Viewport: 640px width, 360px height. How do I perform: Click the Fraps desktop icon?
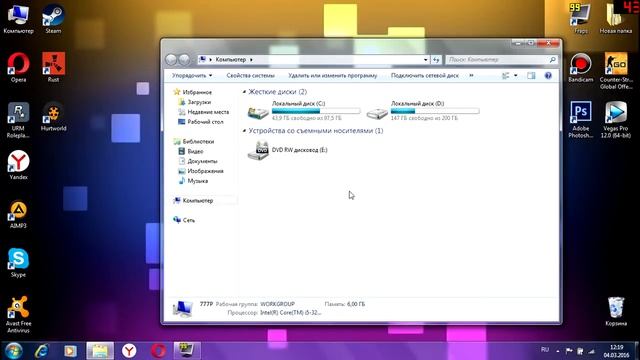click(x=580, y=19)
